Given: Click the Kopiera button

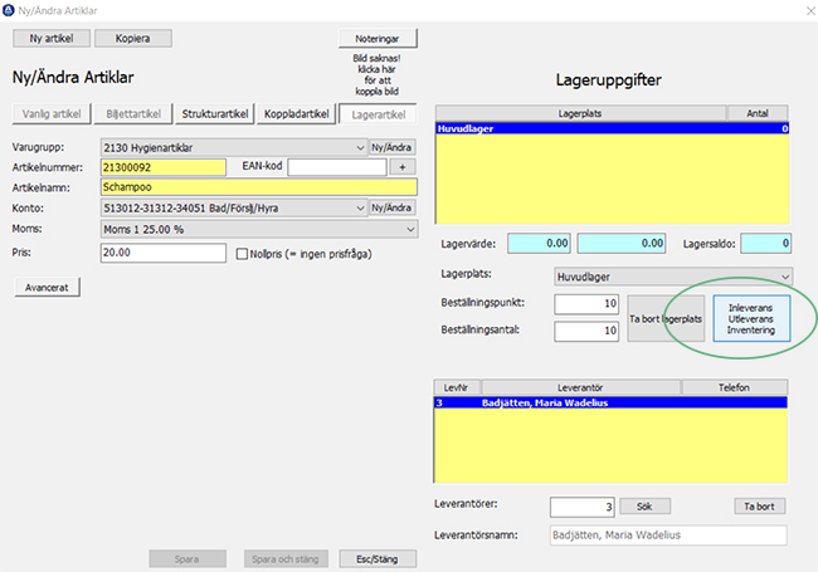Looking at the screenshot, I should [x=133, y=39].
